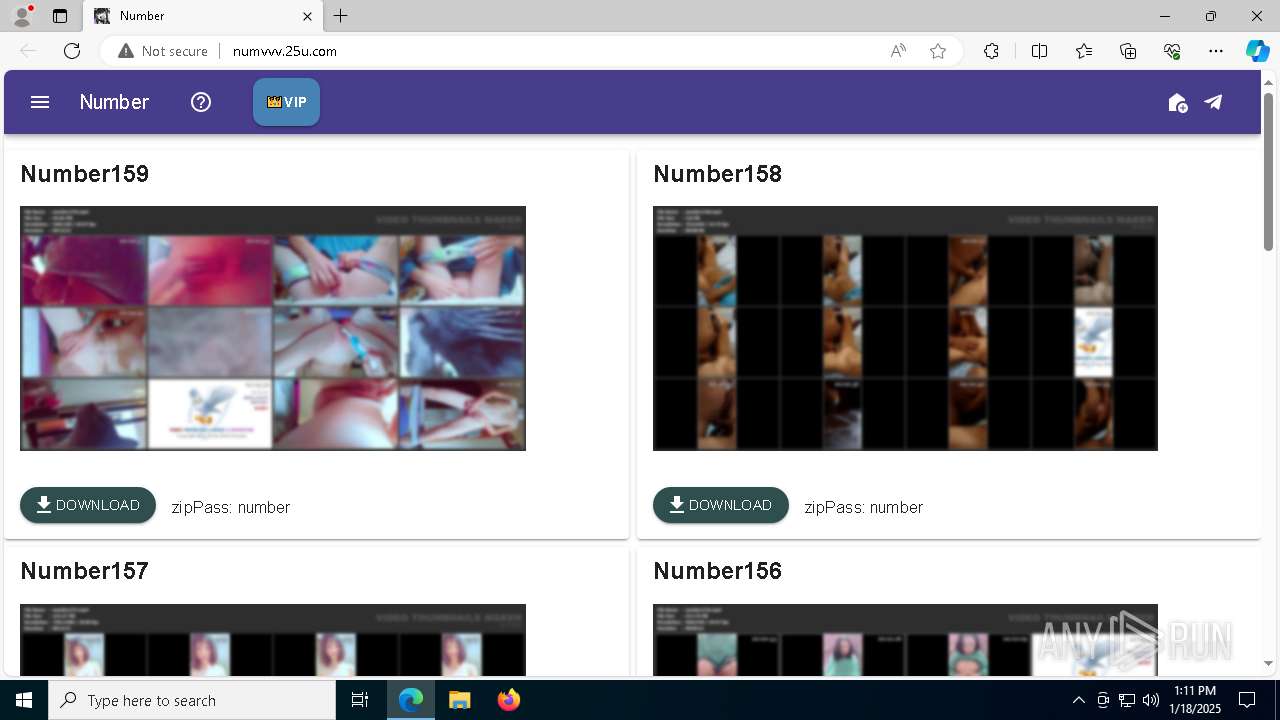Open the Number159 heading
This screenshot has width=1280, height=720.
click(x=85, y=174)
